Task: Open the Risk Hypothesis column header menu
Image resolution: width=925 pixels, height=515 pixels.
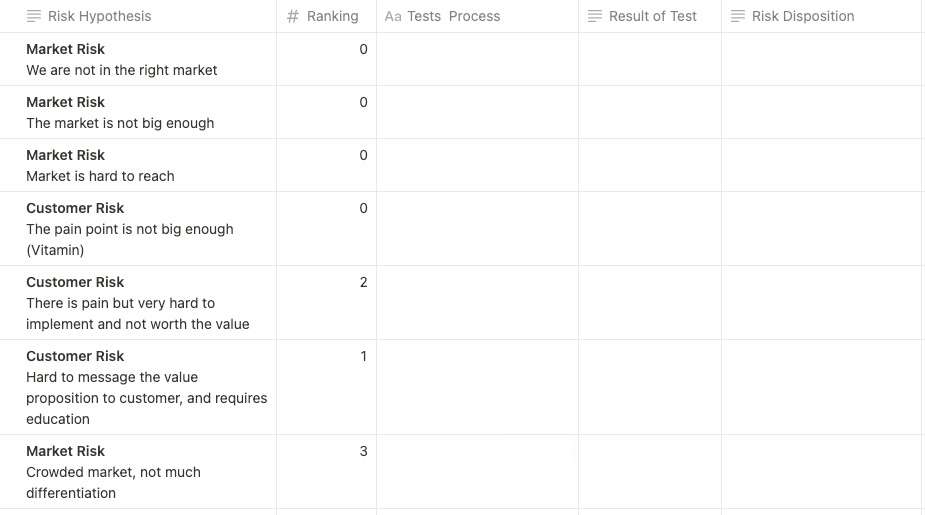Action: [x=100, y=16]
